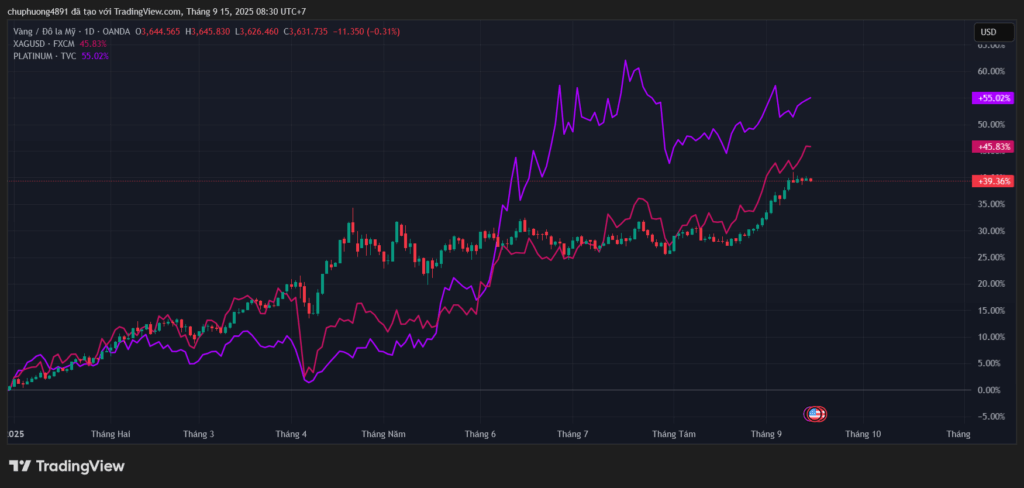The height and width of the screenshot is (488, 1024).
Task: Click the Tháng Hai time axis label
Action: tap(110, 434)
